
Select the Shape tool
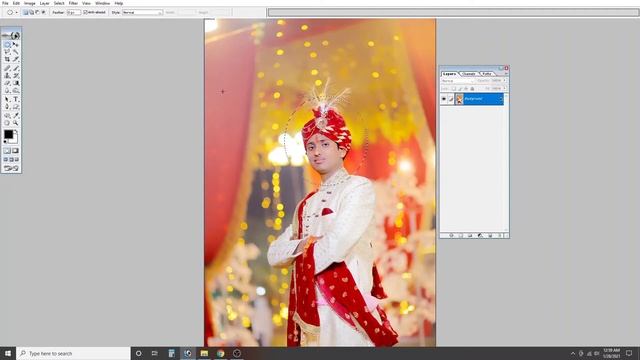pyautogui.click(x=16, y=107)
